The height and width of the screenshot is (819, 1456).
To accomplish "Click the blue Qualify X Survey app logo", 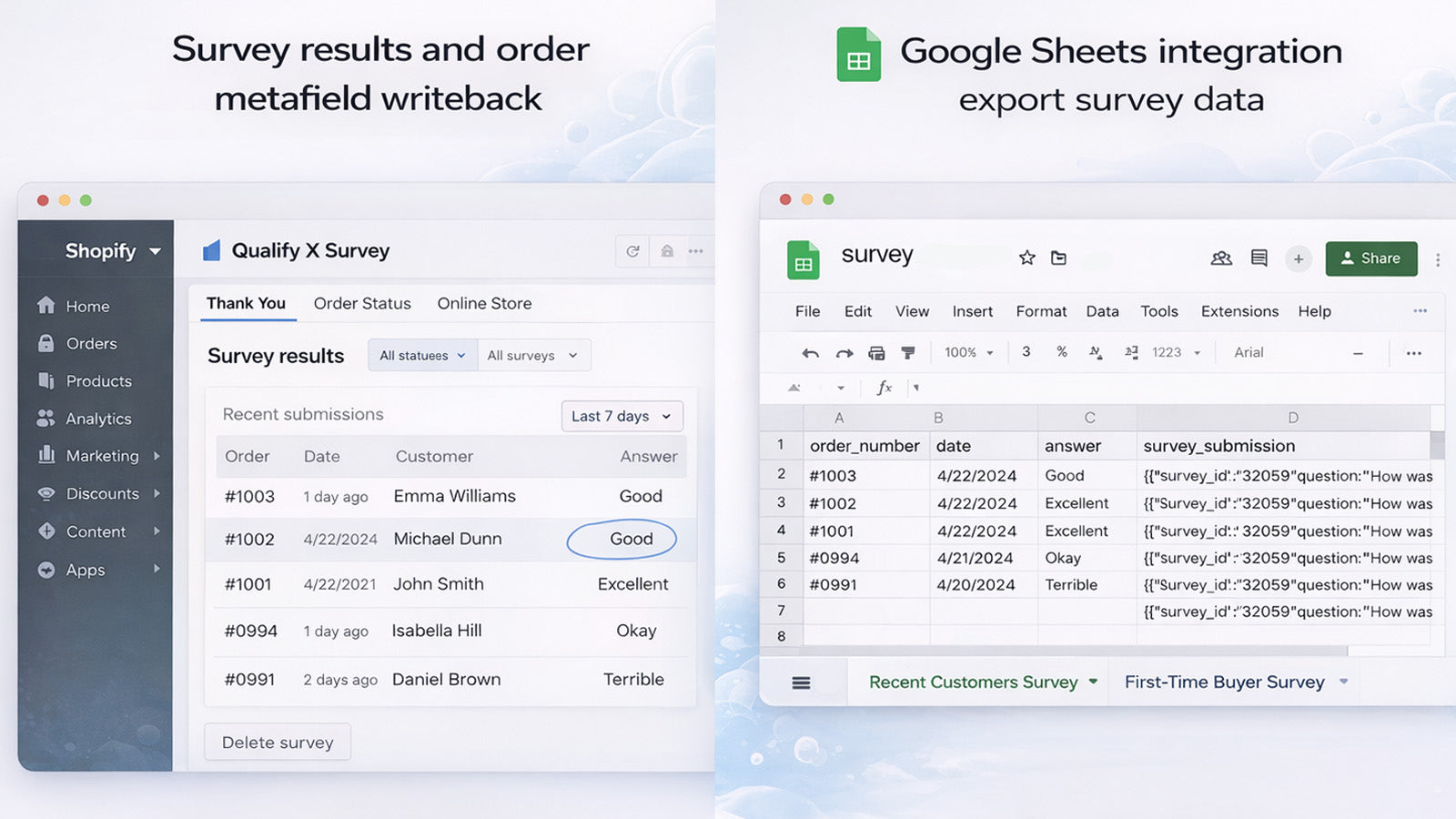I will pyautogui.click(x=211, y=250).
